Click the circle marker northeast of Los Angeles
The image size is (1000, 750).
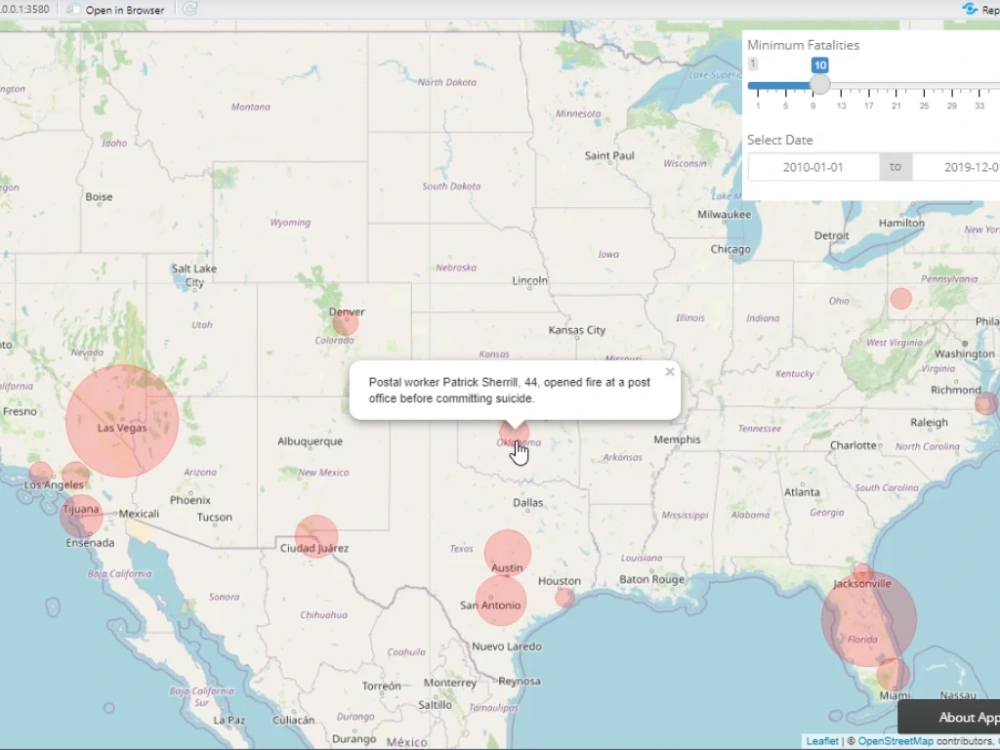pos(75,476)
